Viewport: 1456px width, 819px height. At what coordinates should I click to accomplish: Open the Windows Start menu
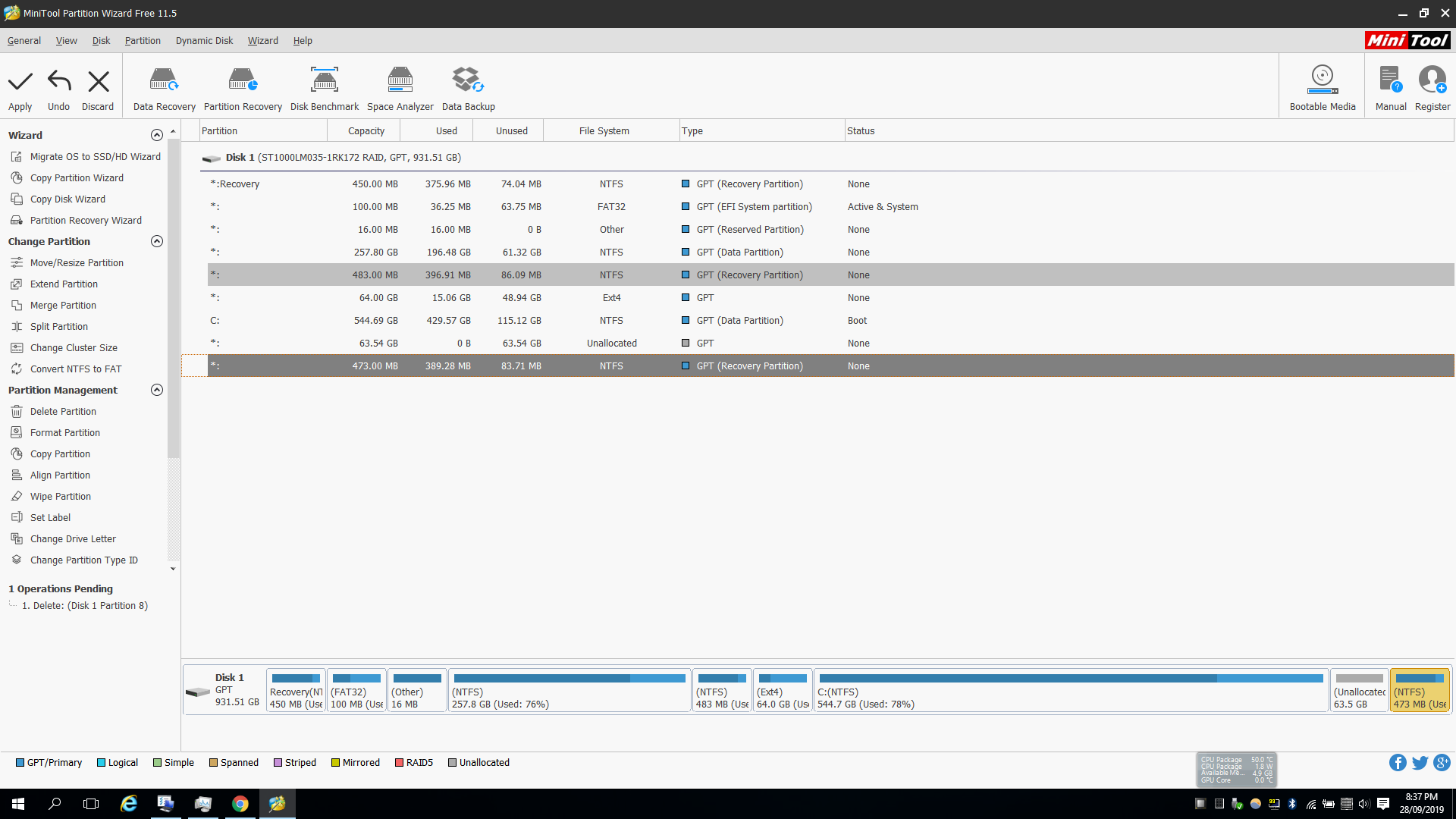(x=18, y=804)
